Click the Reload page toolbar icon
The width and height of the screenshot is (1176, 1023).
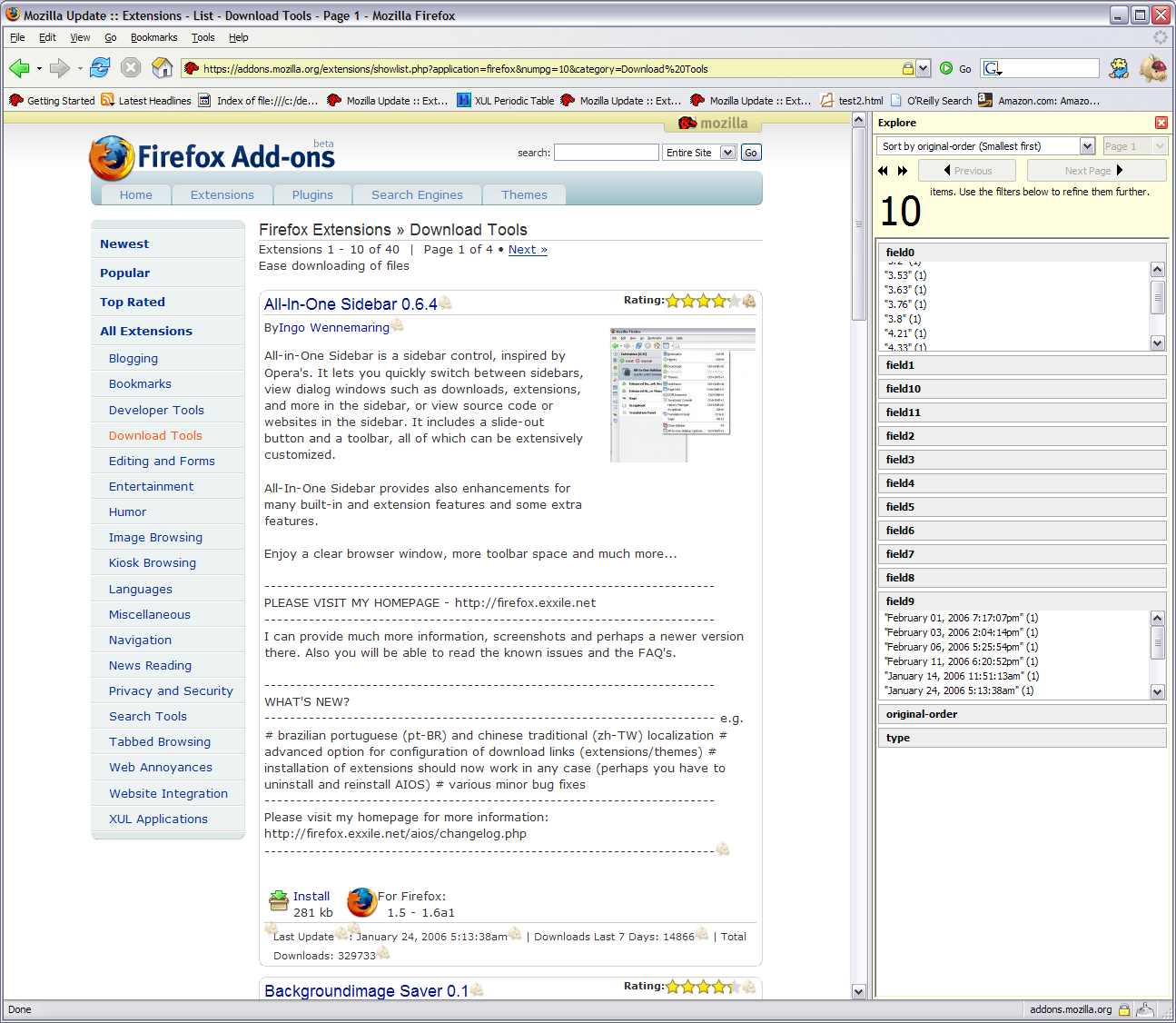click(x=100, y=68)
